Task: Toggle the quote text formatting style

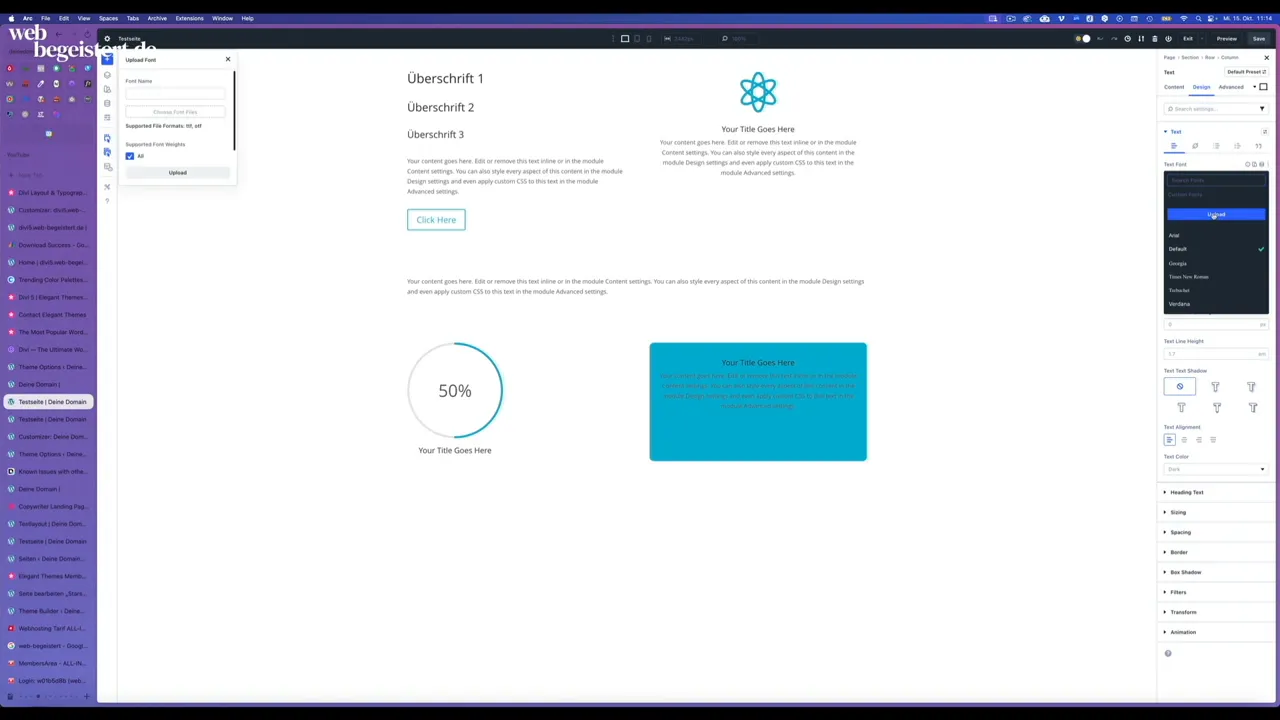Action: click(x=1259, y=146)
